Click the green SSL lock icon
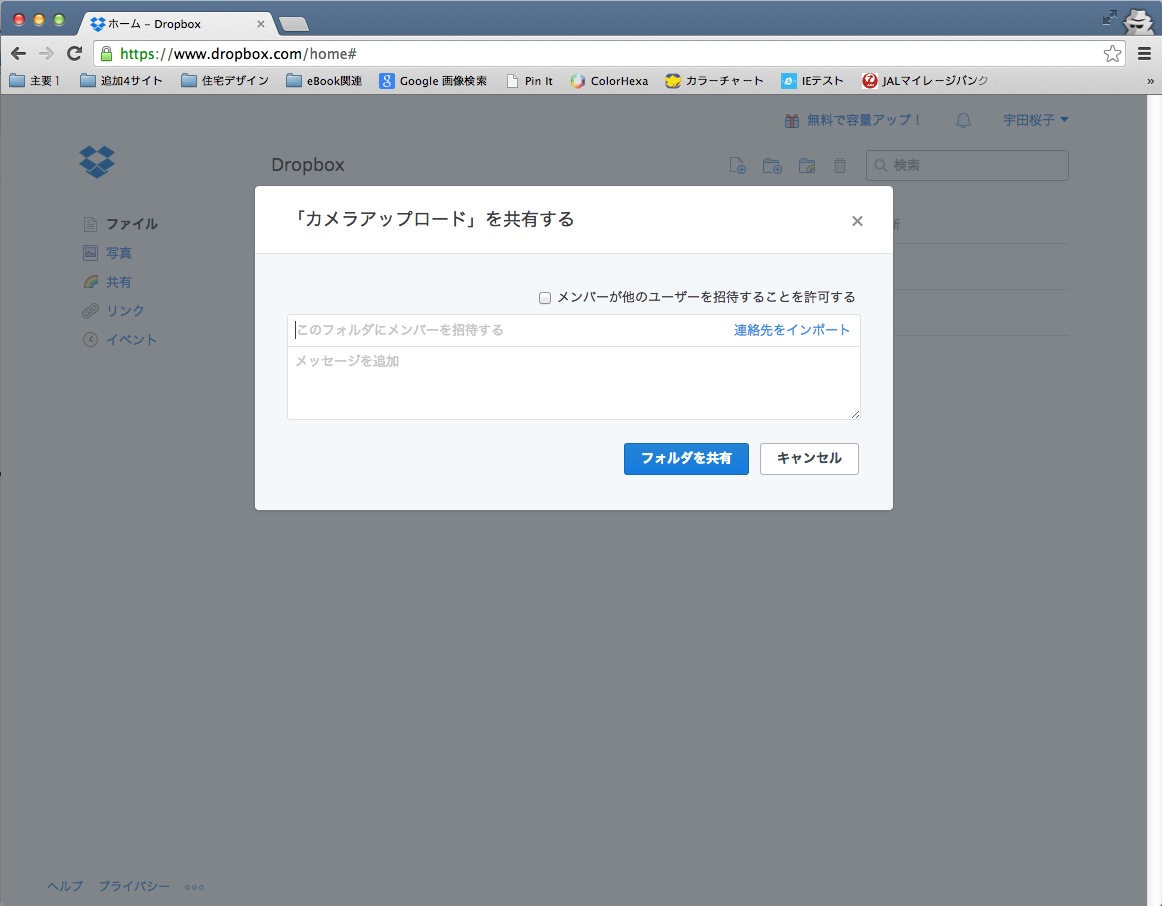Screen dimensions: 1162x906 tap(107, 53)
